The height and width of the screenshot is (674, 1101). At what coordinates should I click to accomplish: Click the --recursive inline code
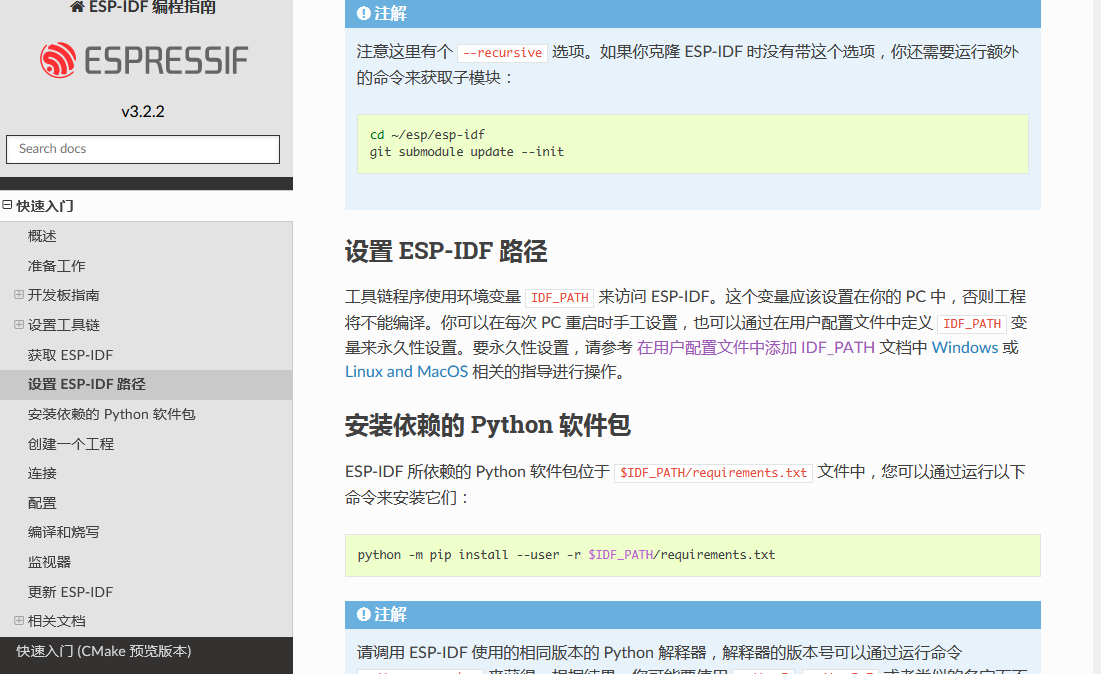(502, 53)
